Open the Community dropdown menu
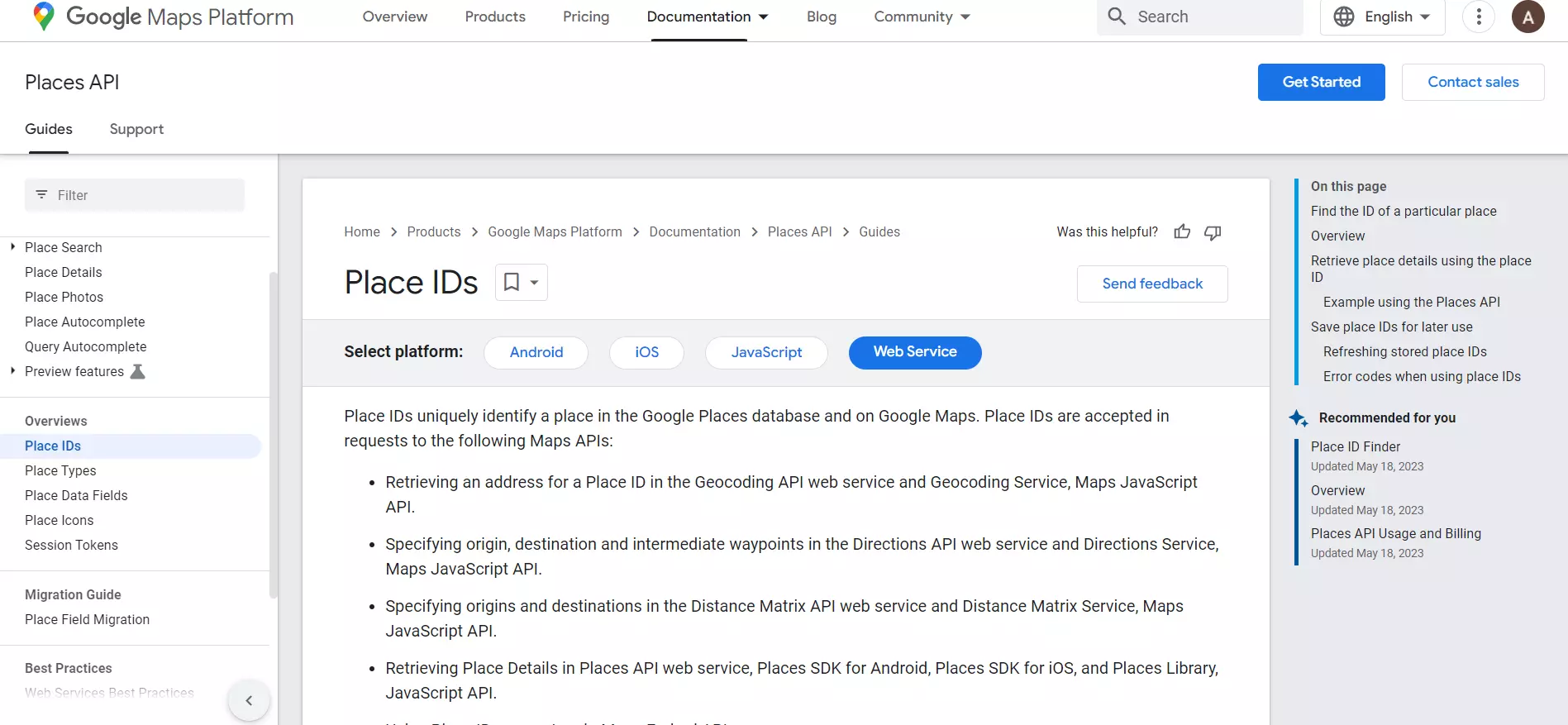The image size is (1568, 725). (x=922, y=17)
